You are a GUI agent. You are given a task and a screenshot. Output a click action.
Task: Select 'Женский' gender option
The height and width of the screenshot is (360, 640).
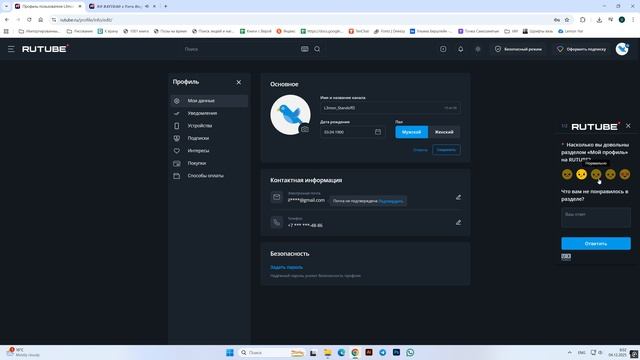(444, 132)
